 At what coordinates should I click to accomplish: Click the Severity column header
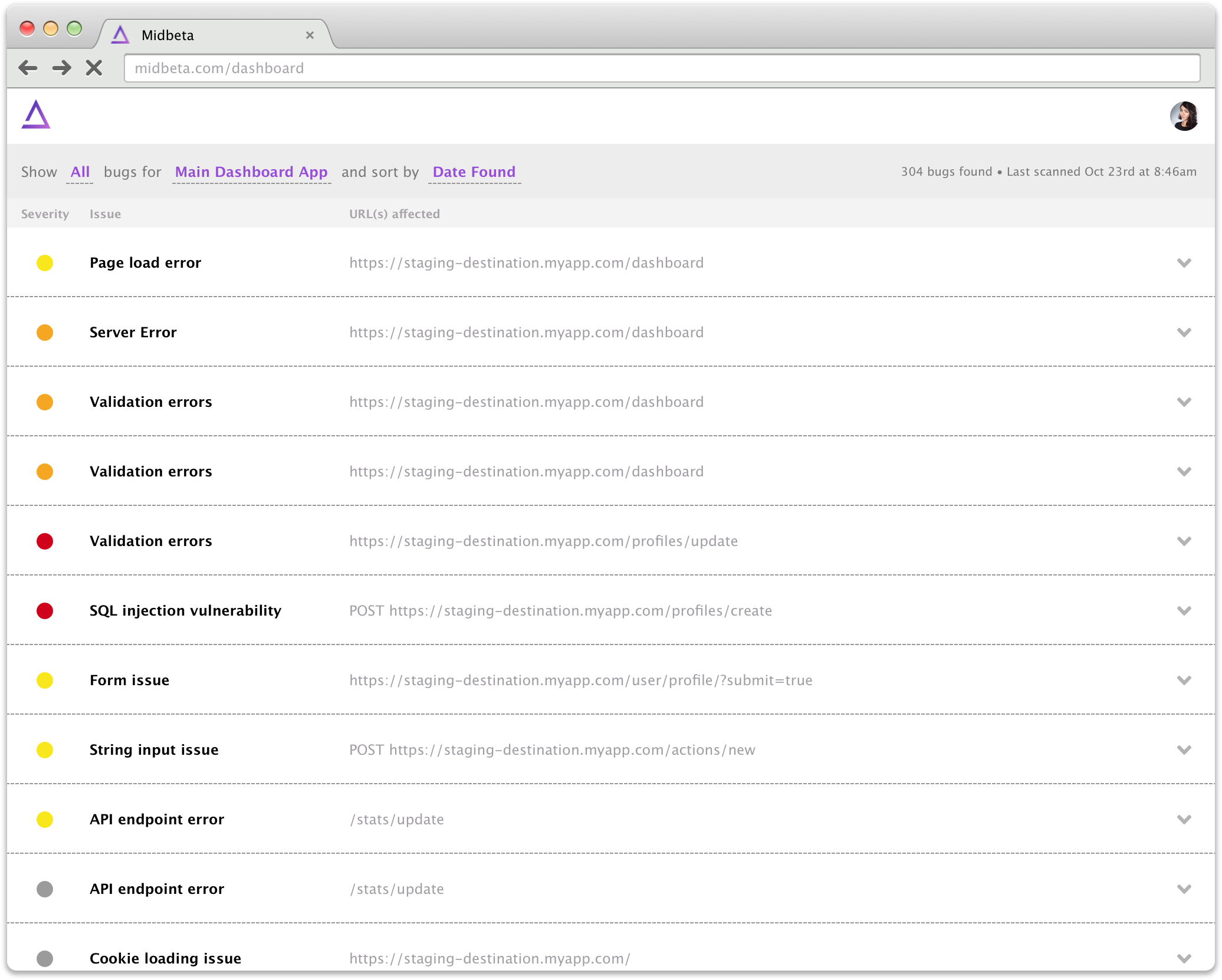(45, 214)
